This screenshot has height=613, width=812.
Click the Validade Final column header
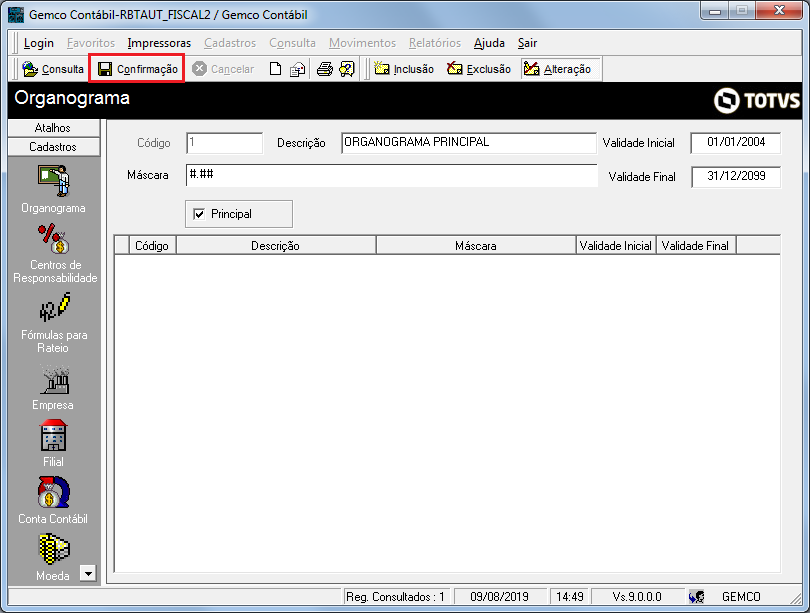click(696, 245)
